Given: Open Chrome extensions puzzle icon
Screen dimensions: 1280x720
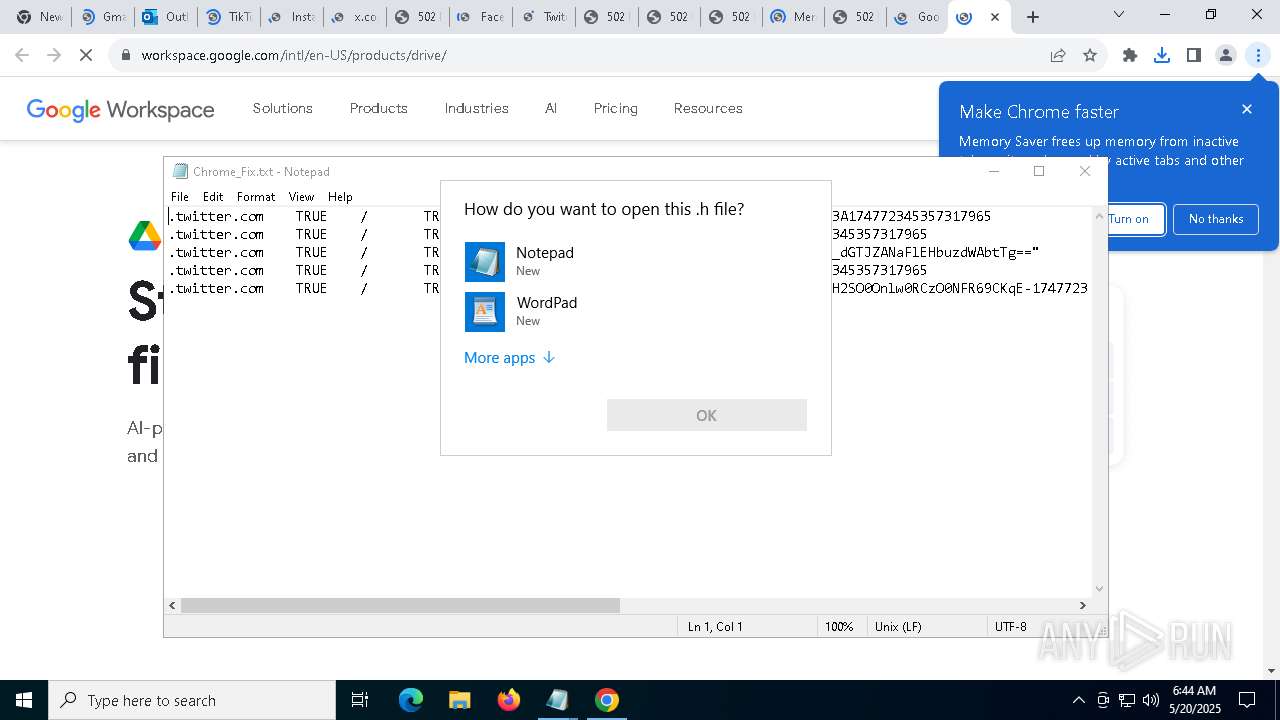Looking at the screenshot, I should tap(1130, 55).
